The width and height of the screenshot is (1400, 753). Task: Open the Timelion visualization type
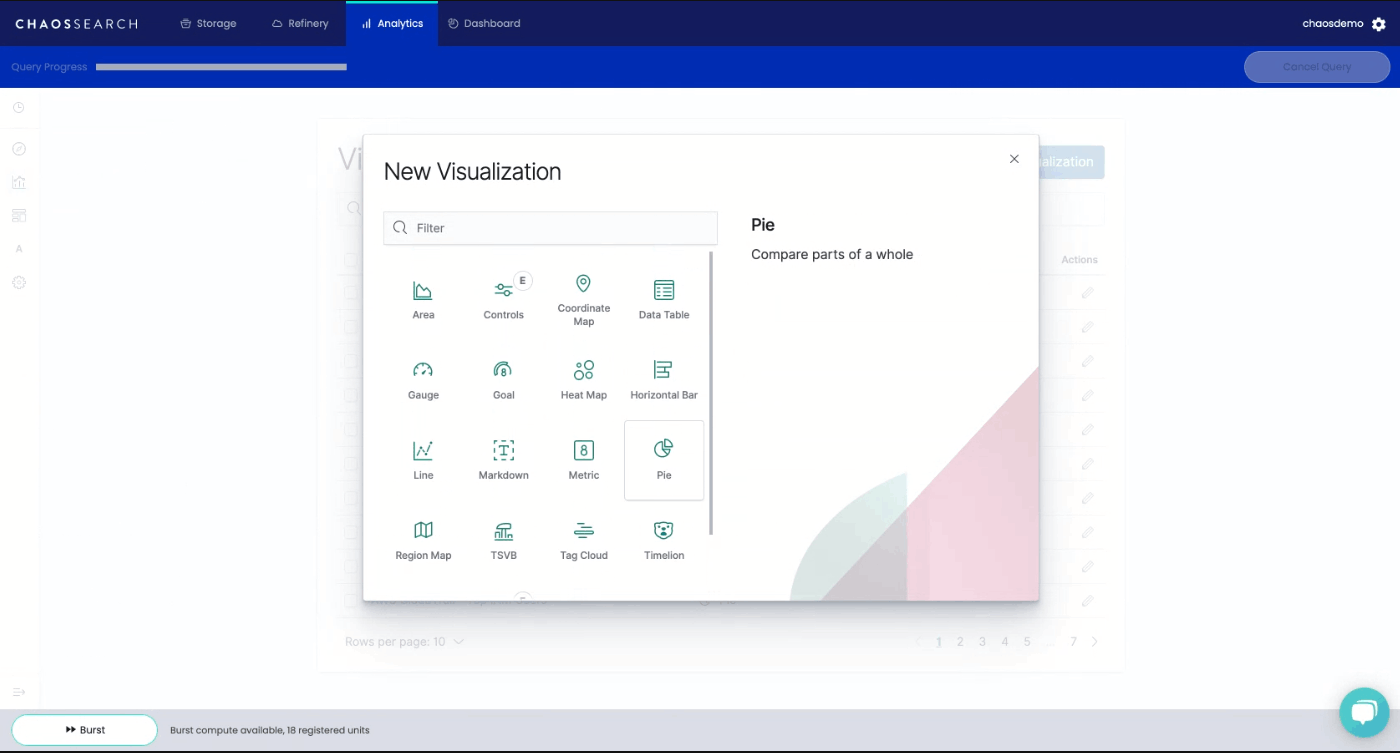[x=663, y=538]
